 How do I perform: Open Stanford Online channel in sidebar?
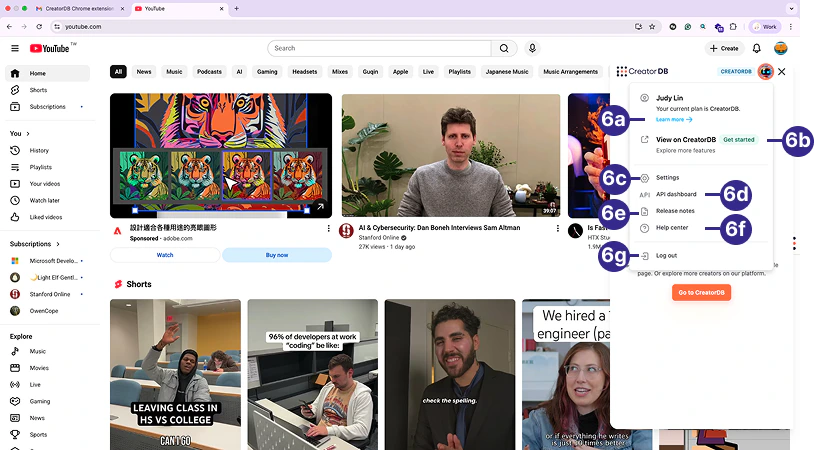coord(47,294)
